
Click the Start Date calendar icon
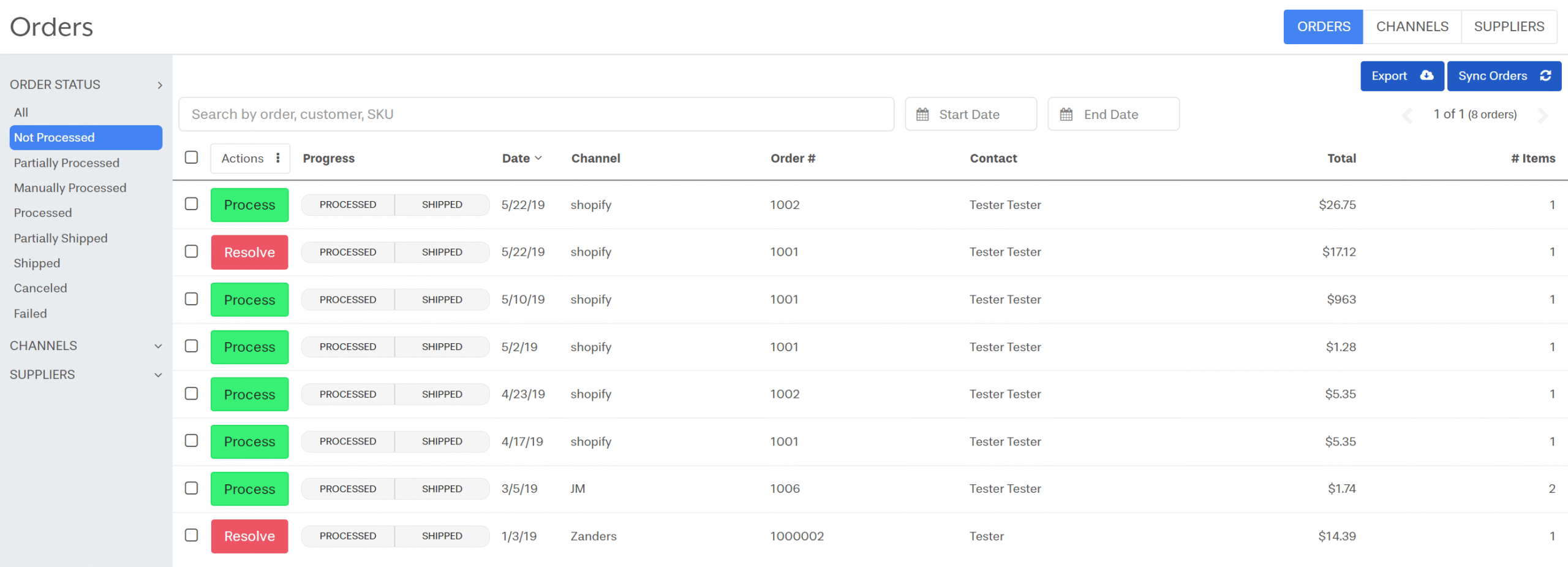pos(922,114)
